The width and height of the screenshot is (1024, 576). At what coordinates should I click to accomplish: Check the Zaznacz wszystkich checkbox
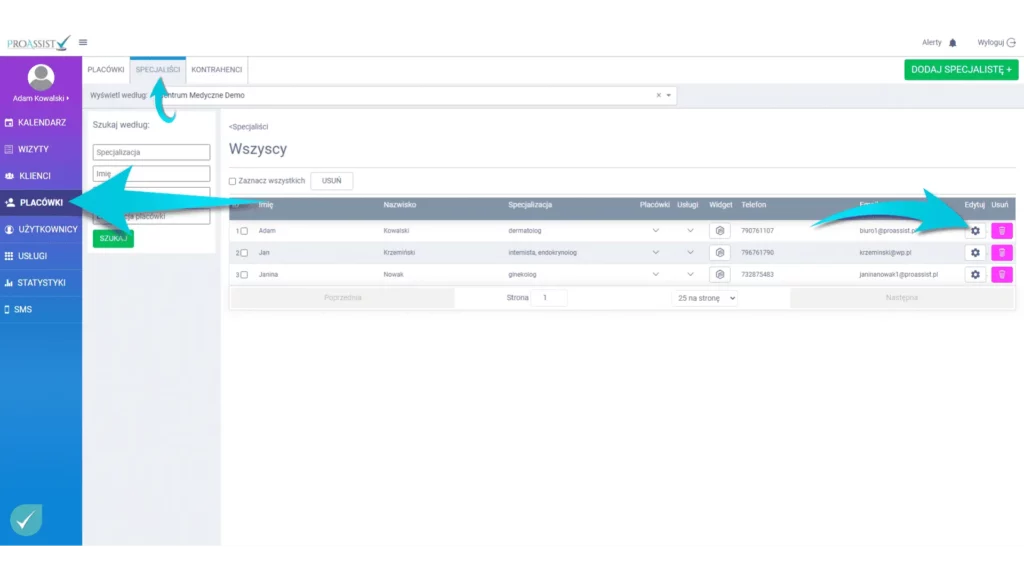(233, 181)
